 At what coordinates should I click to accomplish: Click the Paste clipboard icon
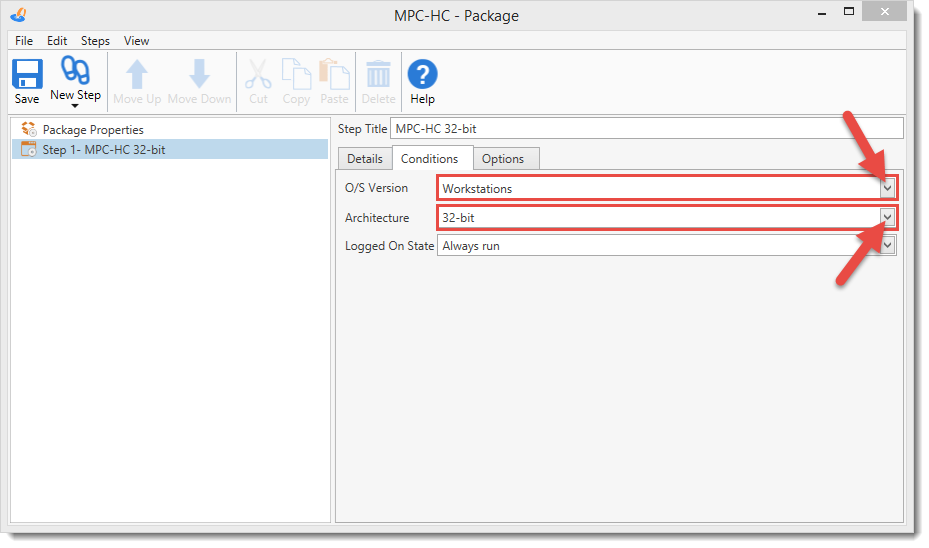334,74
